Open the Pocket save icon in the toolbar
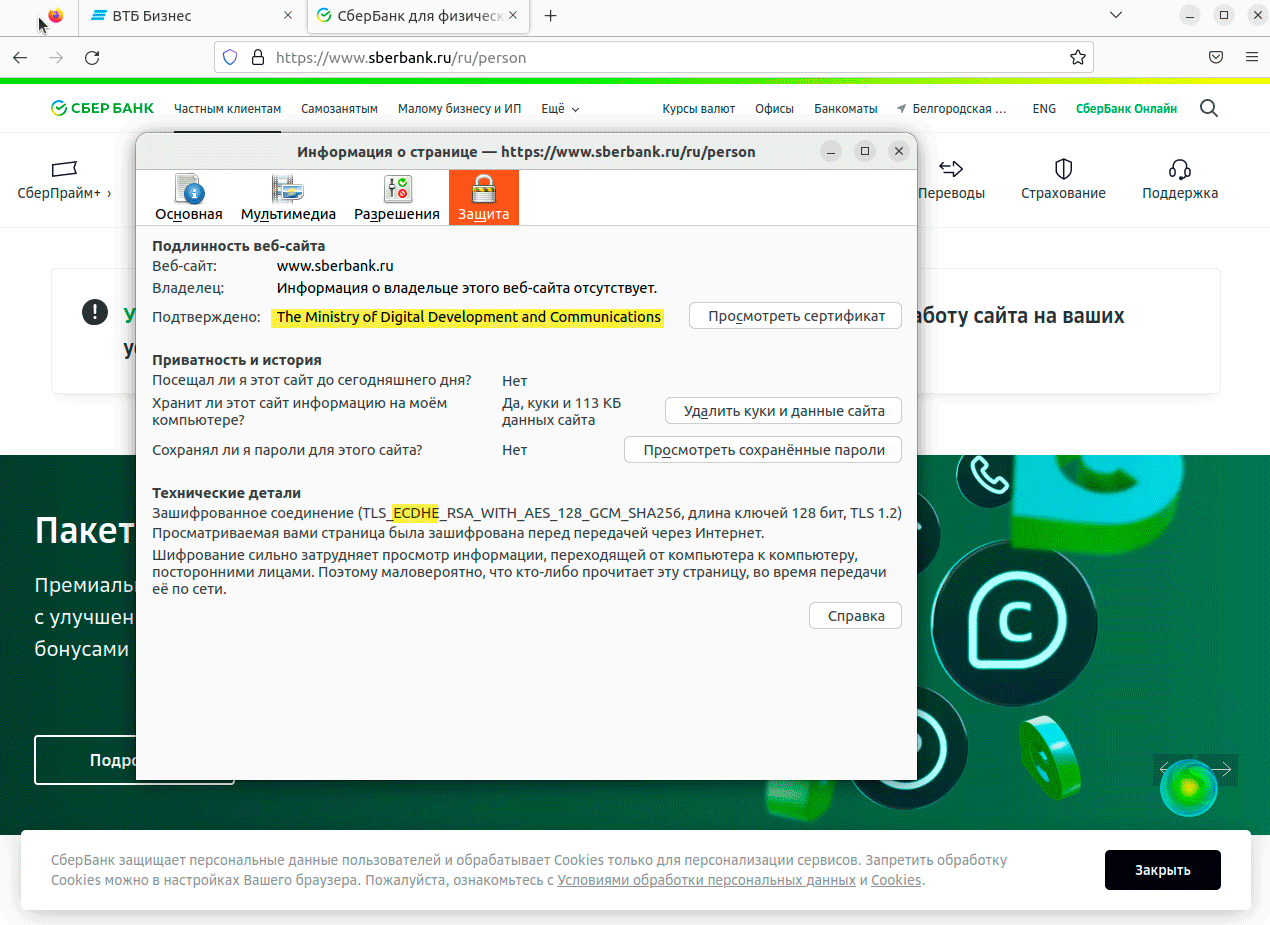 coord(1217,58)
